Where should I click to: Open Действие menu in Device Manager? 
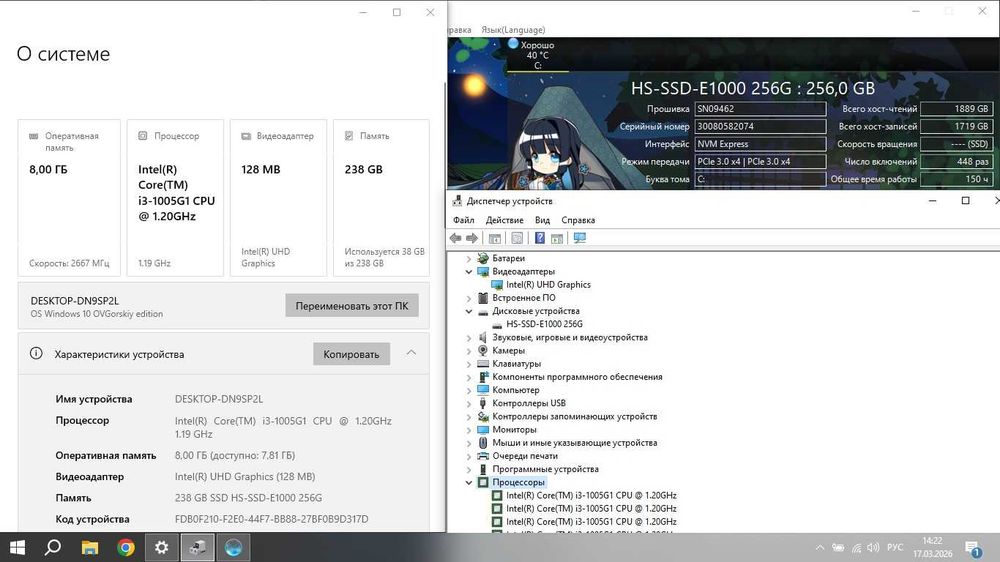pyautogui.click(x=504, y=220)
